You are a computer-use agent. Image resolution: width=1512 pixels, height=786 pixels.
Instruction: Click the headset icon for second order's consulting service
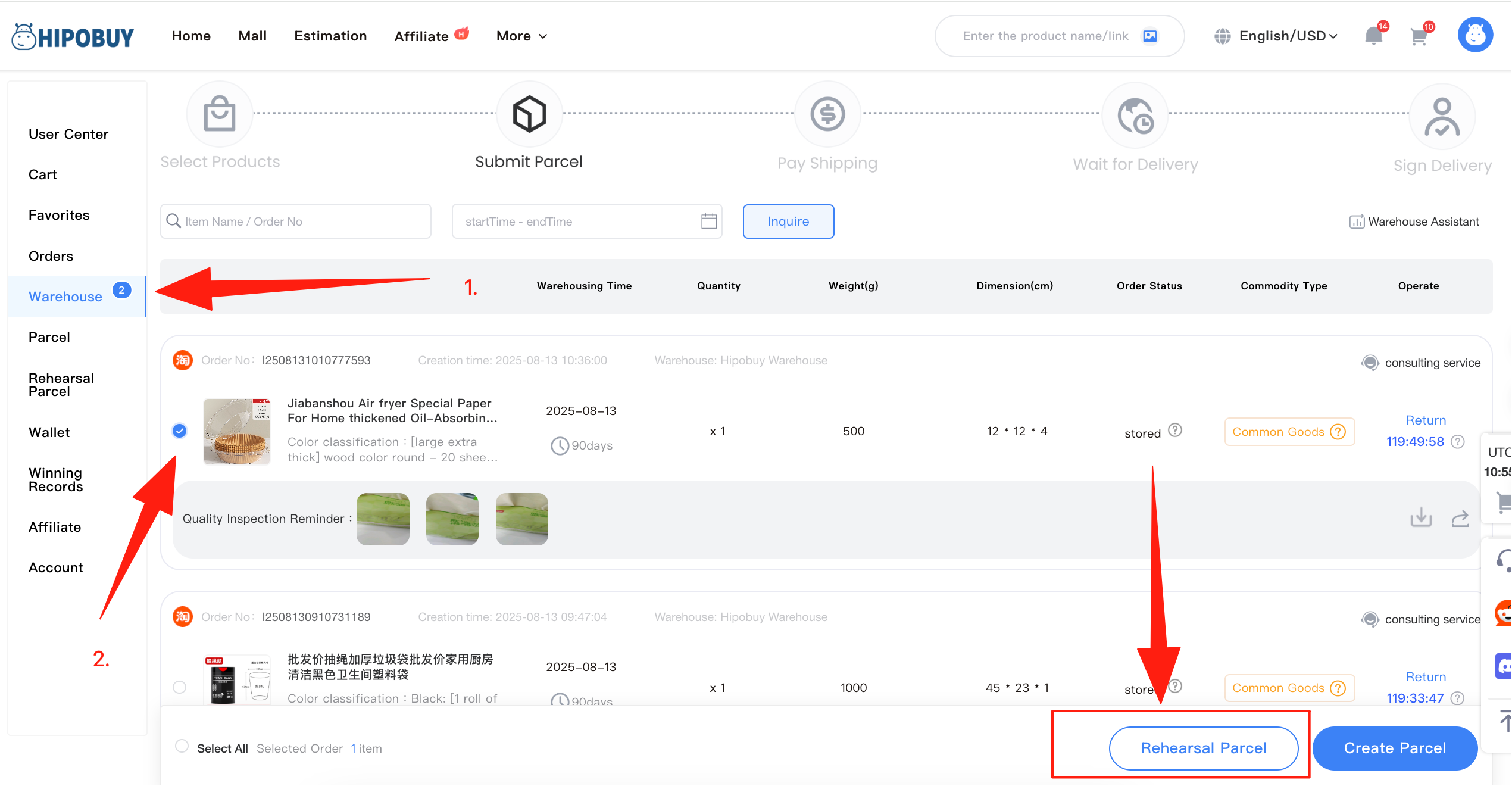pyautogui.click(x=1370, y=619)
